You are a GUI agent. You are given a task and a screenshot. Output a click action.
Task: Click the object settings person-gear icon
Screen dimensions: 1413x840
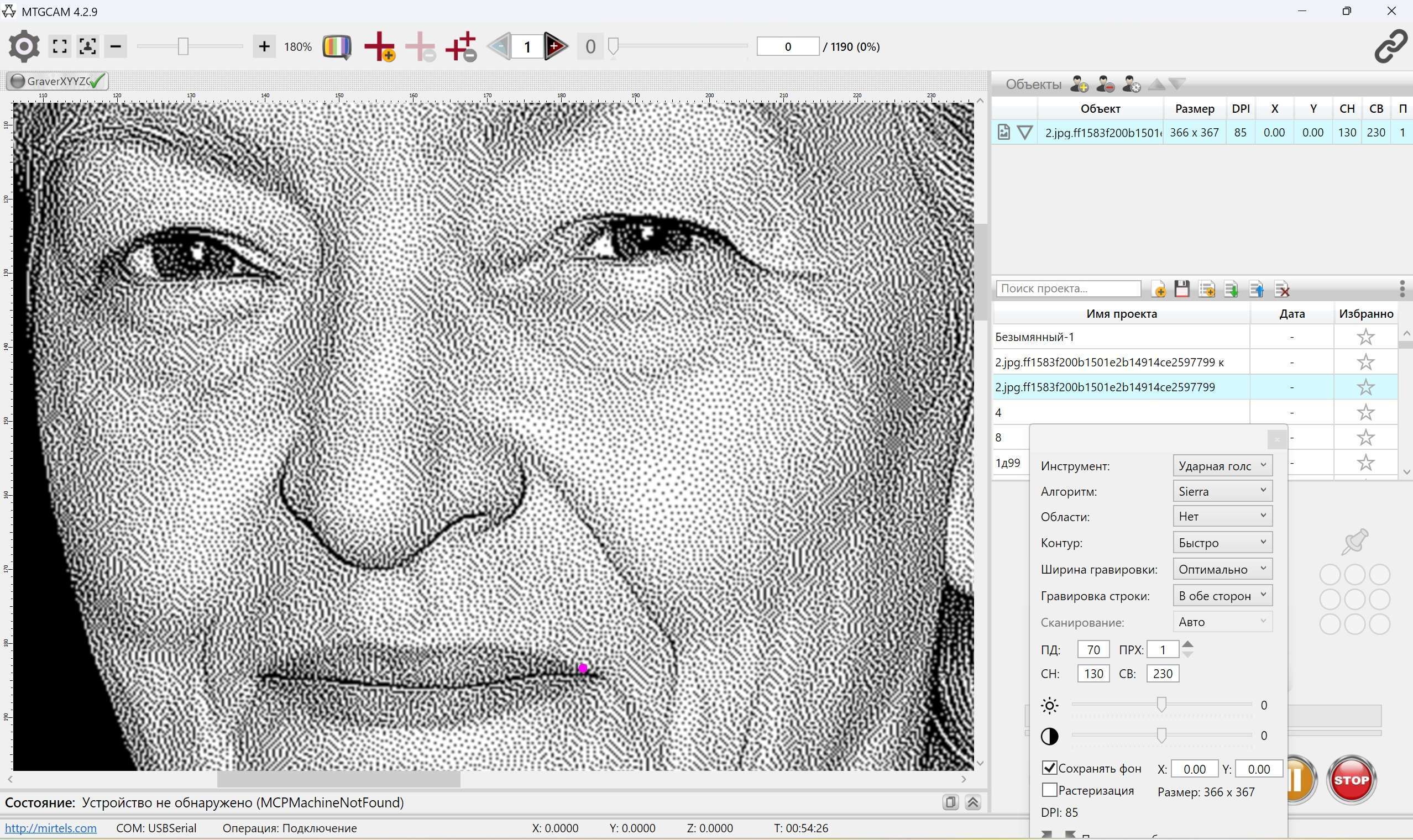coord(1131,85)
